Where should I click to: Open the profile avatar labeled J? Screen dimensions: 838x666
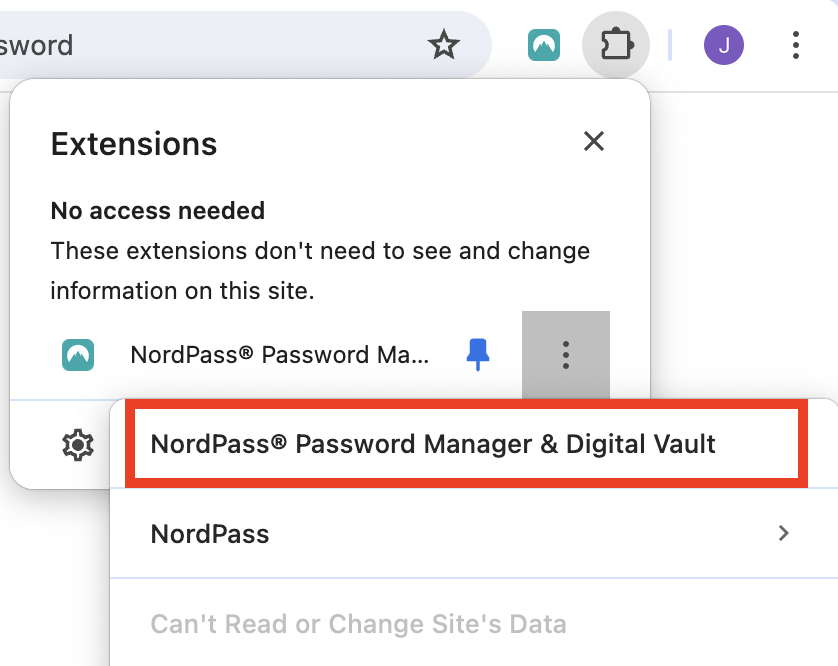coord(723,45)
